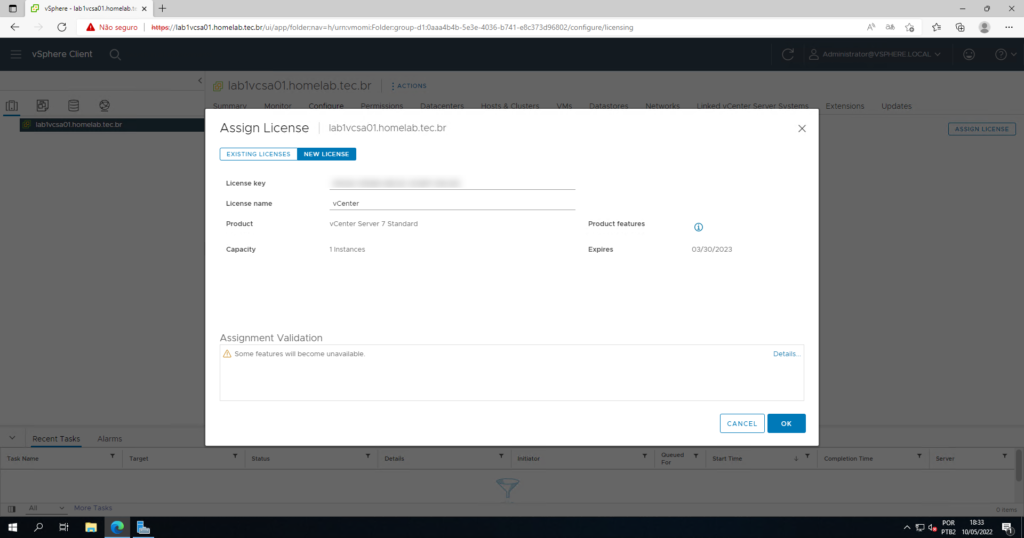Filter the Task Name column

coord(112,456)
